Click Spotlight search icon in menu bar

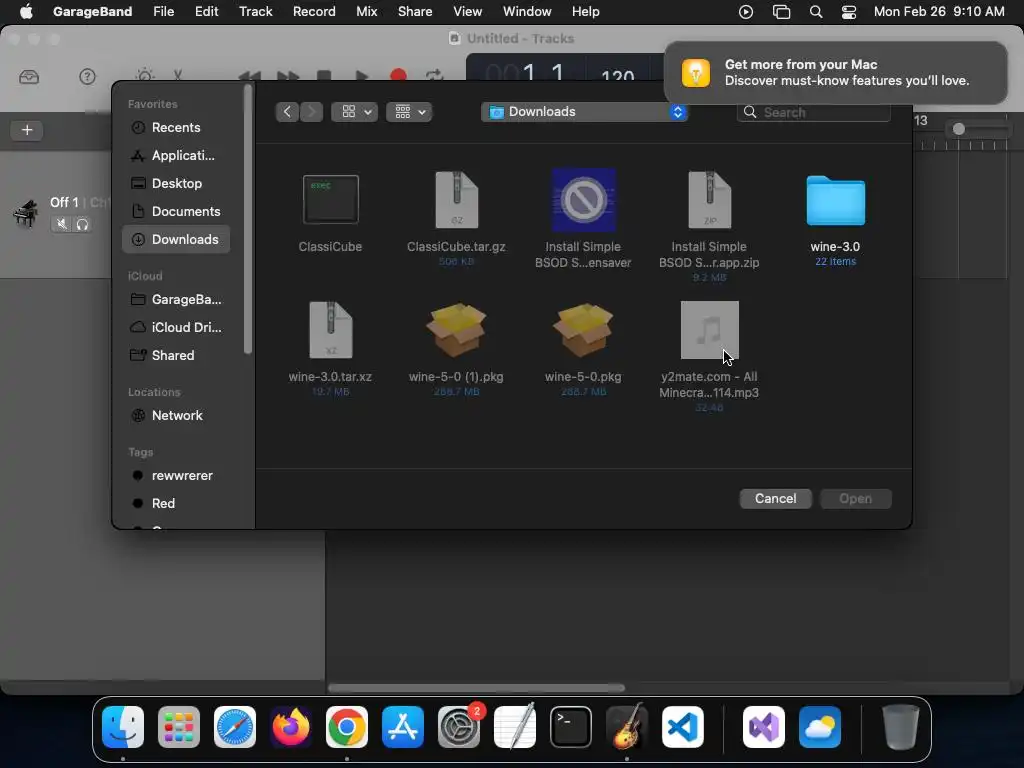(x=816, y=12)
